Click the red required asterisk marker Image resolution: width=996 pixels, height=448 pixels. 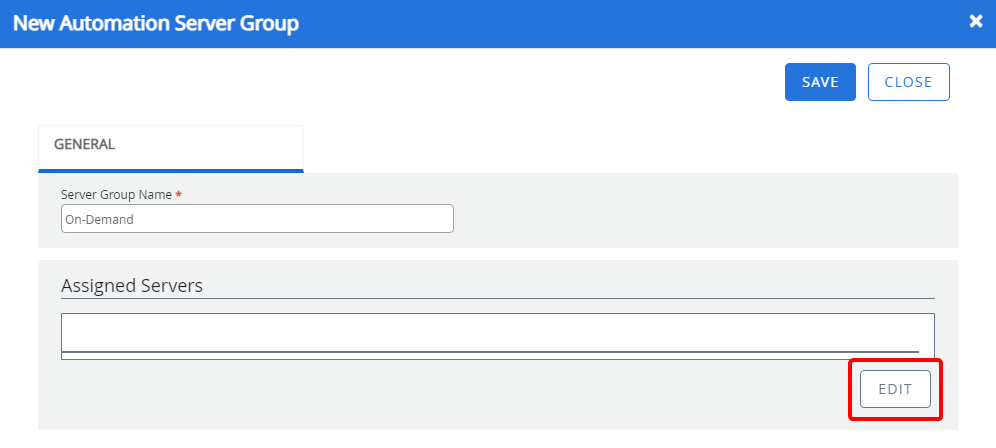(x=179, y=194)
